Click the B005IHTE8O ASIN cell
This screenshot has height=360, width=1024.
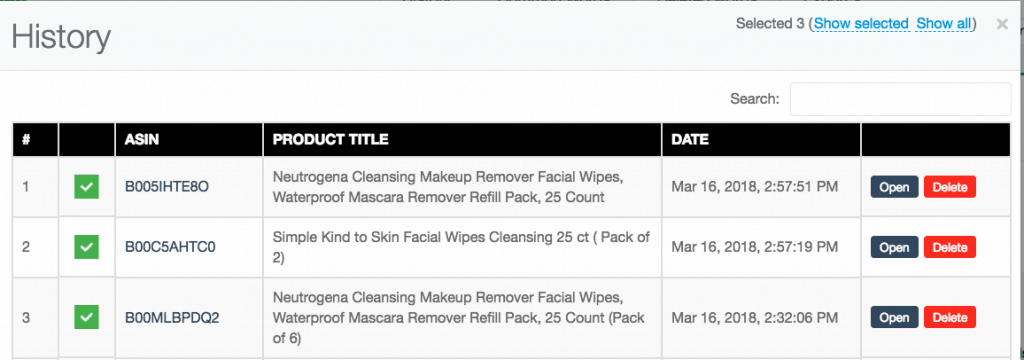[189, 187]
